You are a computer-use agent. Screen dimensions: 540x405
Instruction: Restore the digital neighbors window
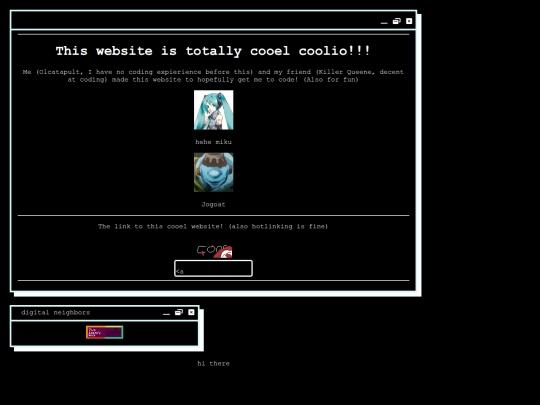[179, 312]
